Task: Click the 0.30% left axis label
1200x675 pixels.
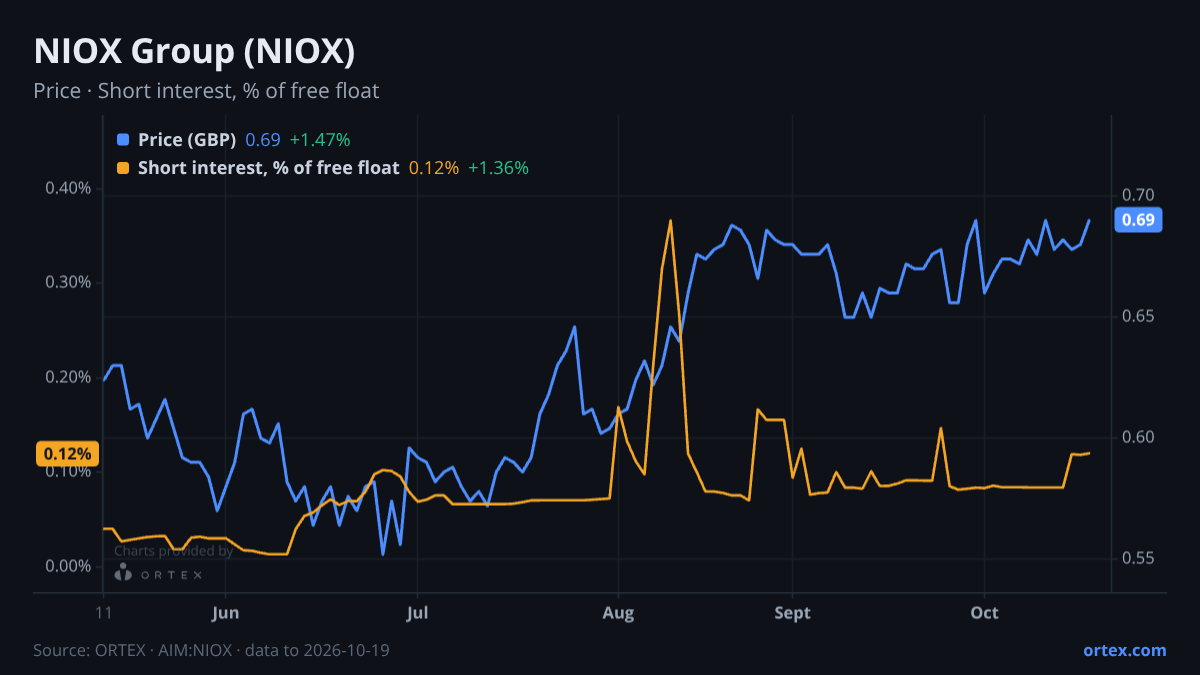Action: tap(68, 282)
